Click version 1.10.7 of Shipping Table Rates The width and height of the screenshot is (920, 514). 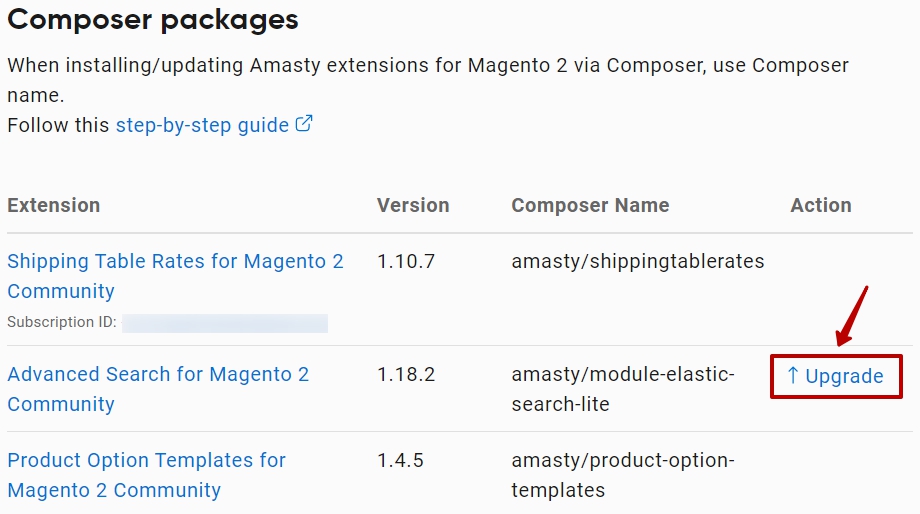[406, 261]
